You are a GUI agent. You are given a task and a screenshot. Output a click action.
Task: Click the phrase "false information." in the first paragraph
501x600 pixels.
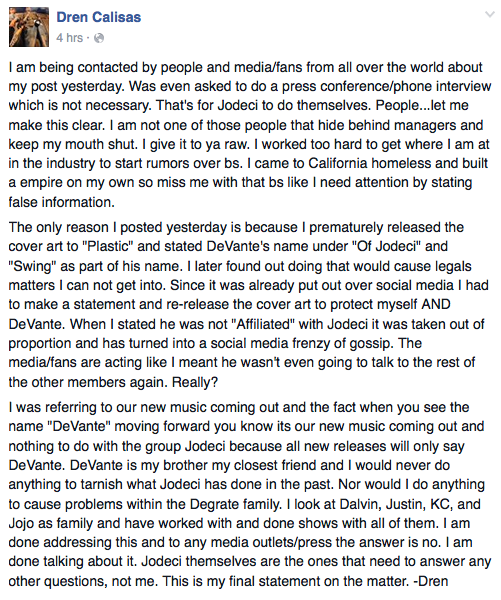62,202
